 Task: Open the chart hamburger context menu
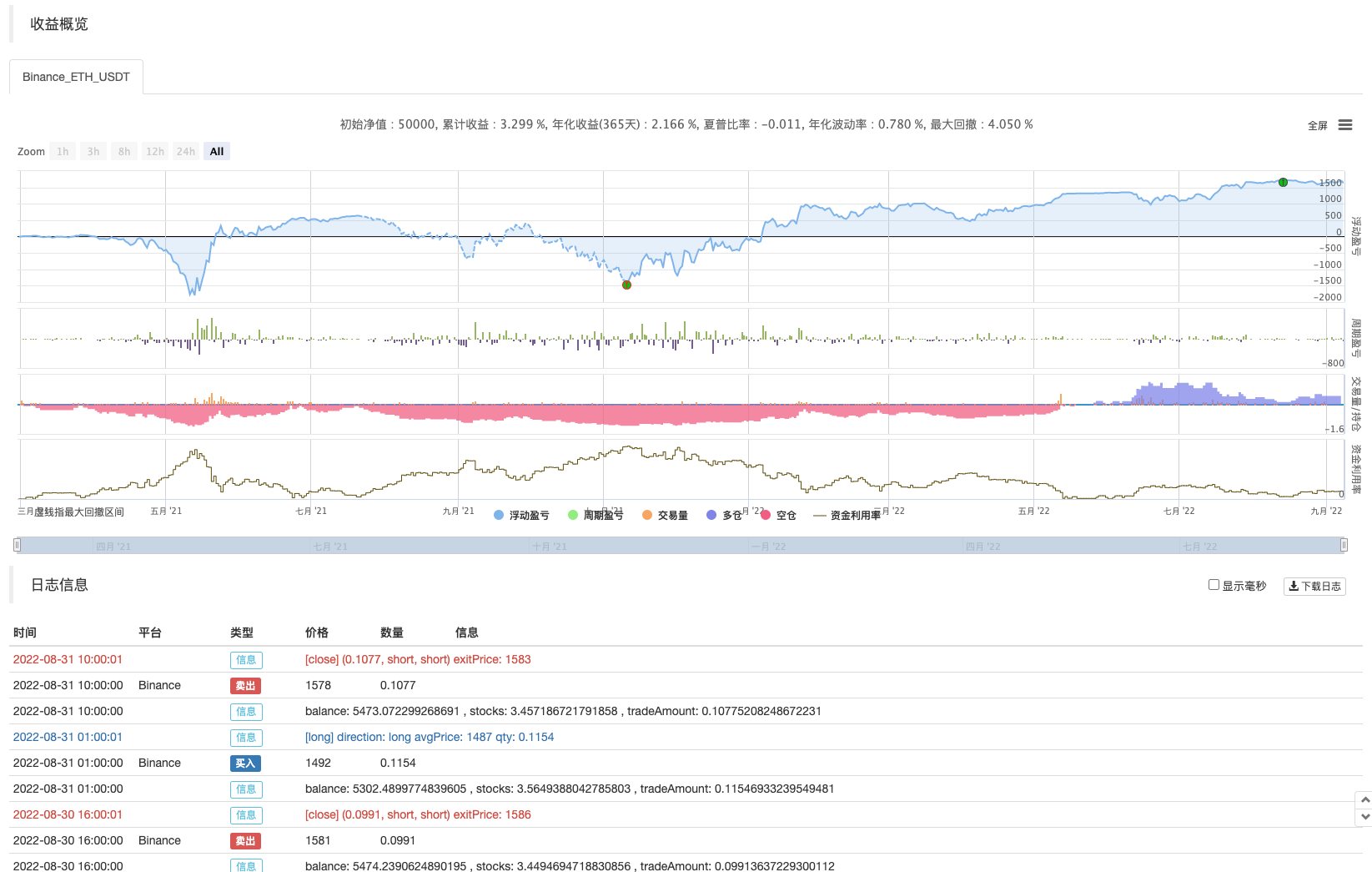click(x=1344, y=125)
